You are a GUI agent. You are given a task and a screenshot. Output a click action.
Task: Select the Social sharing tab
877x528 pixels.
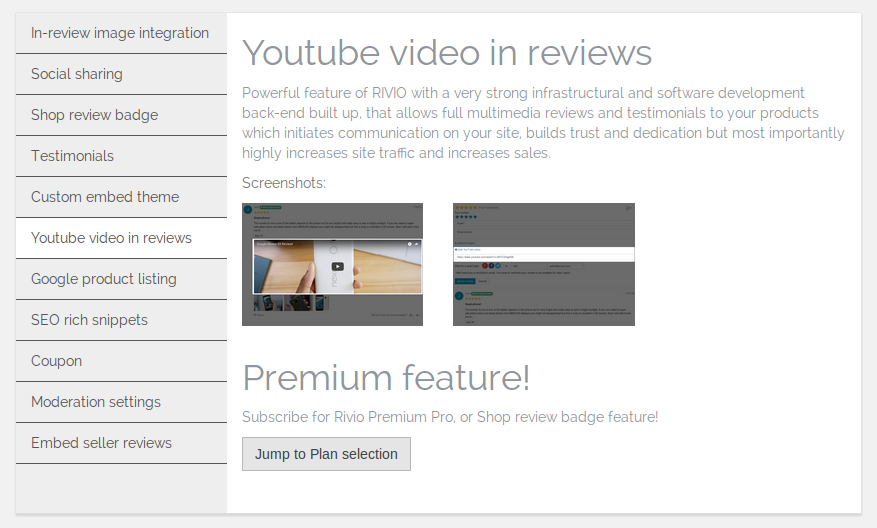(121, 74)
